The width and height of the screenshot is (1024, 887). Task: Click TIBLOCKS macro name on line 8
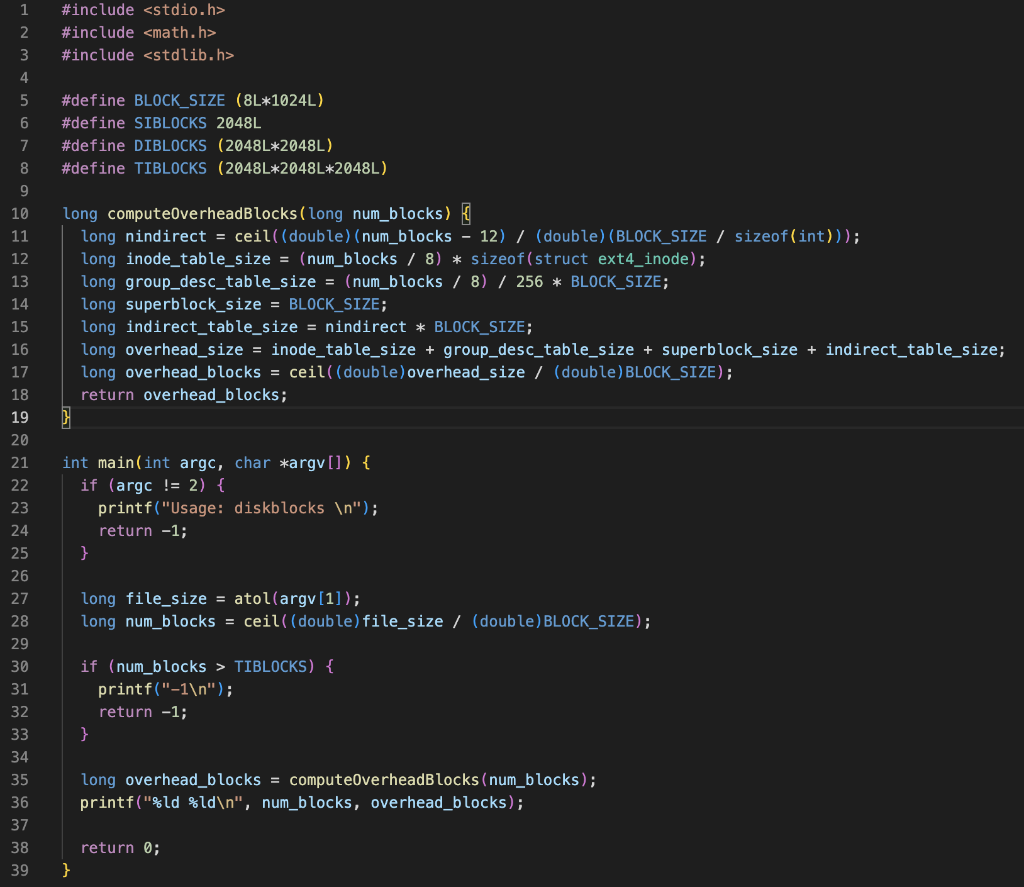pyautogui.click(x=170, y=169)
